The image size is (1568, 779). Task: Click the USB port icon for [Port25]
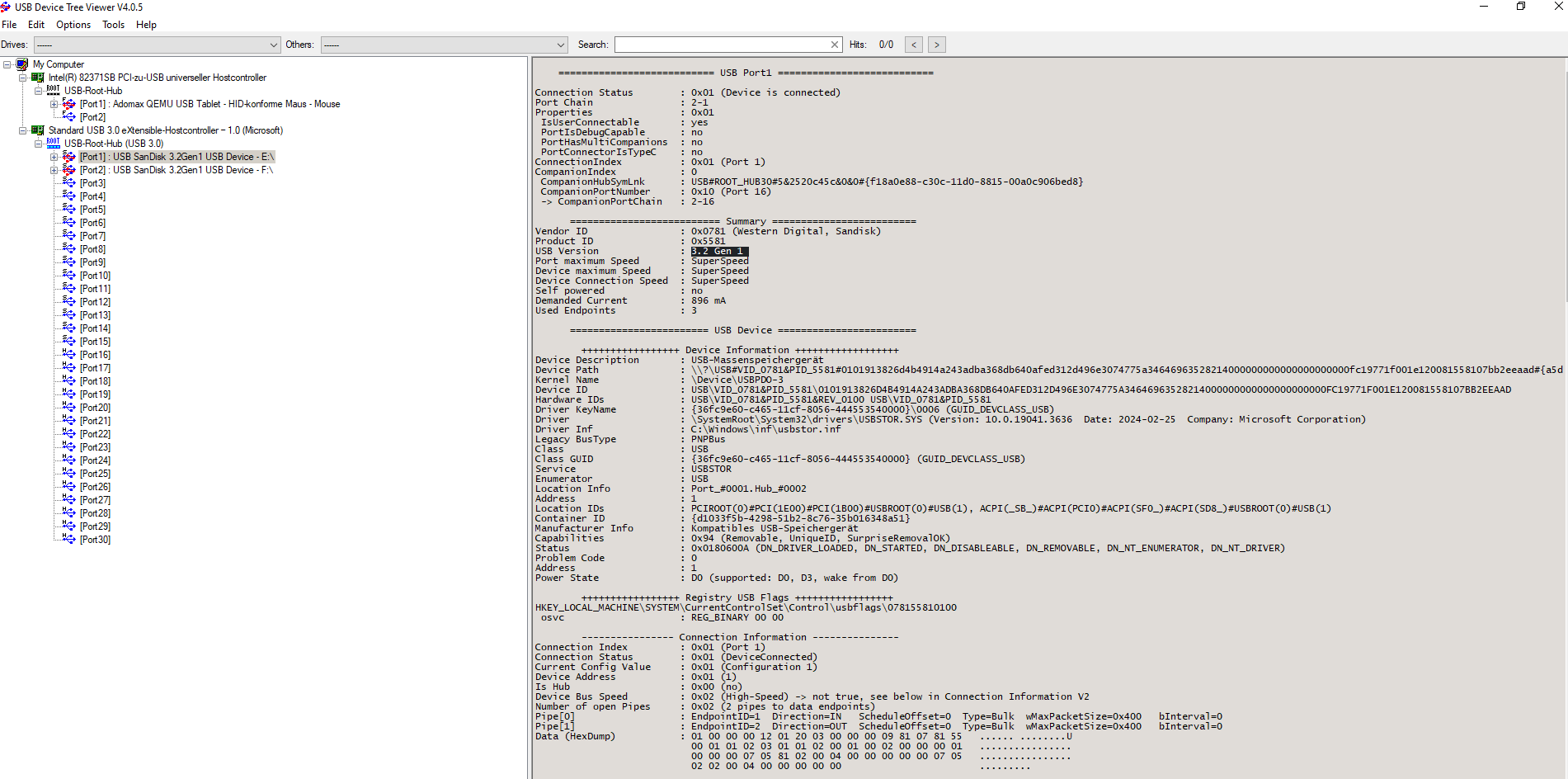[69, 474]
